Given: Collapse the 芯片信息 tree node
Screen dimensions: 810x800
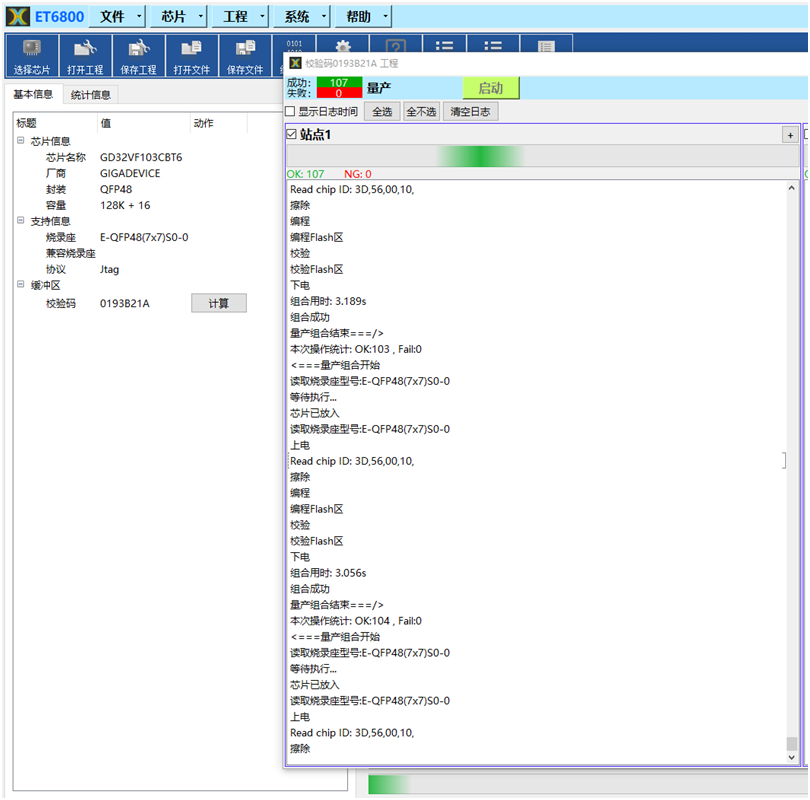Looking at the screenshot, I should [x=20, y=141].
